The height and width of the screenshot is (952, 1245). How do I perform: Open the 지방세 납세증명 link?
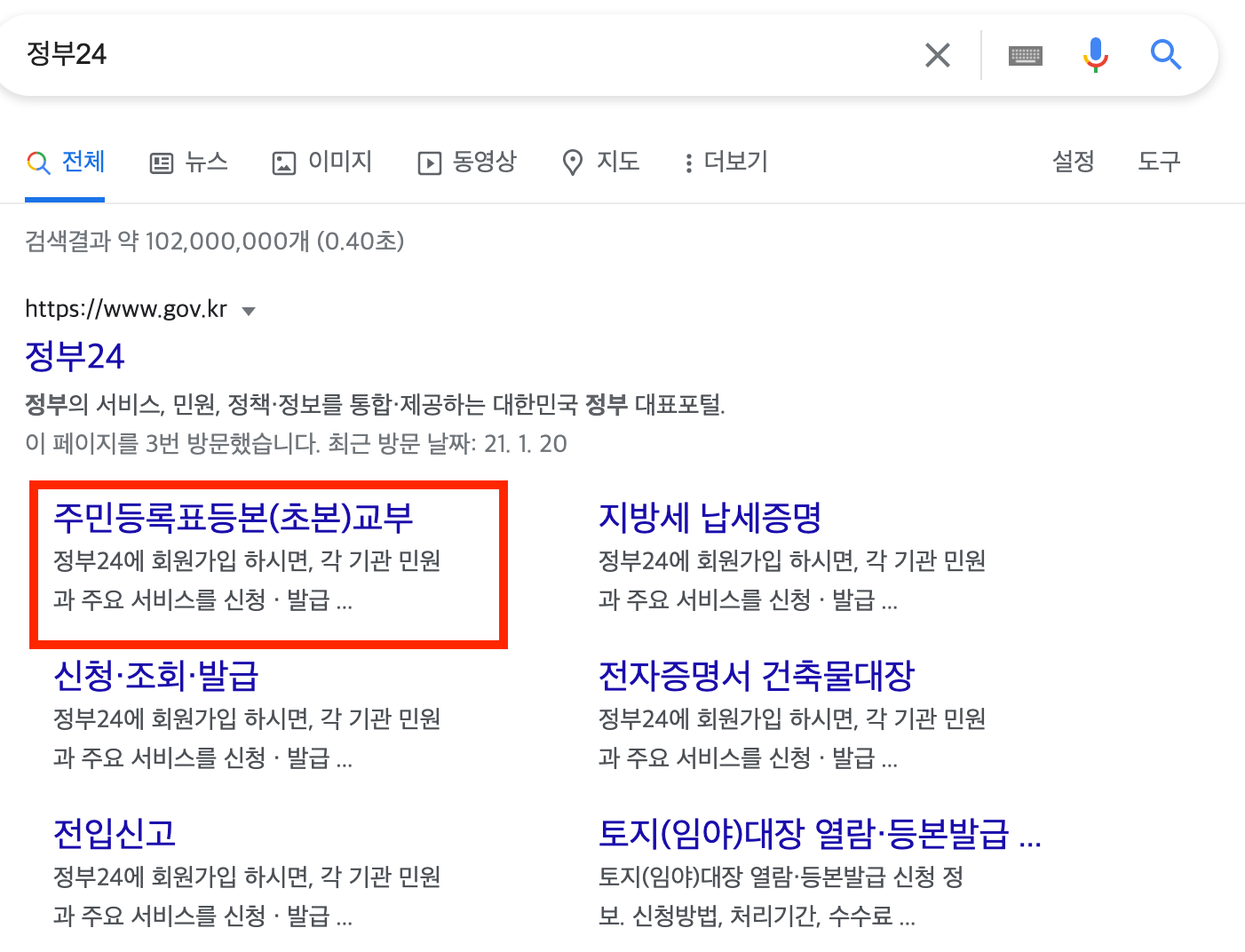[x=710, y=518]
